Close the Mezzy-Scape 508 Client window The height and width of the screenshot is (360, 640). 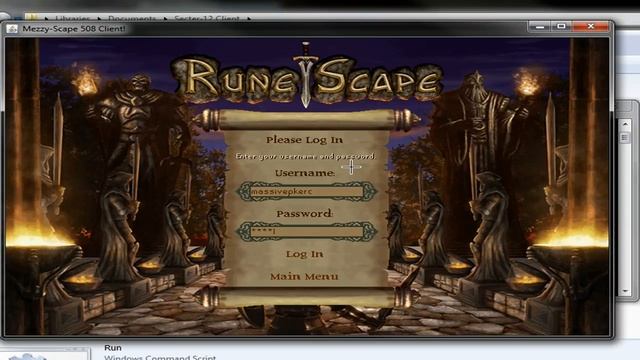[591, 27]
